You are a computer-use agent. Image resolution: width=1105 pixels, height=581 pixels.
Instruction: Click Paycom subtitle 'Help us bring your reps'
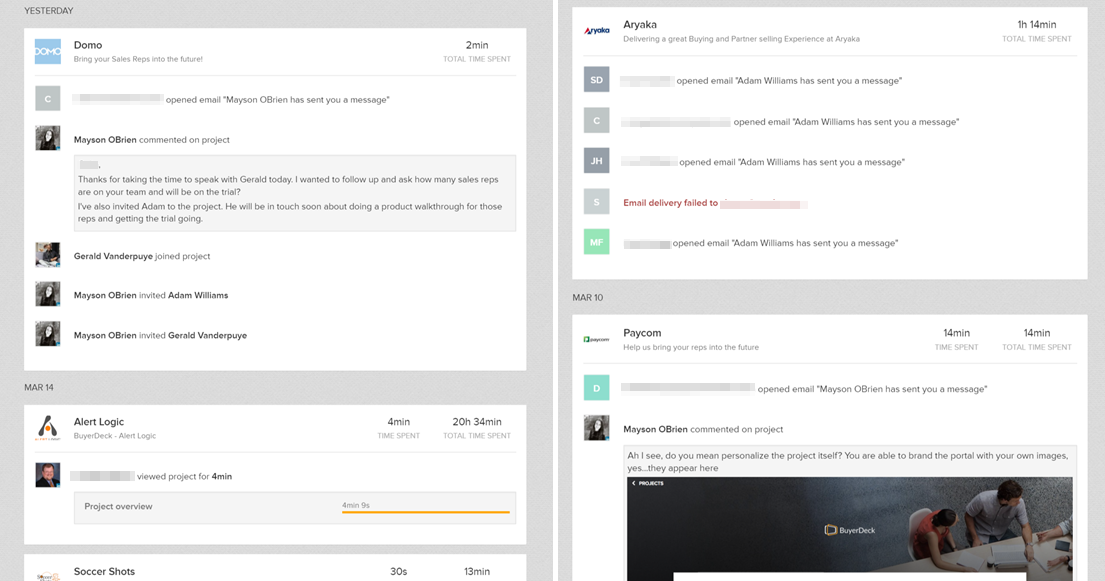click(691, 347)
